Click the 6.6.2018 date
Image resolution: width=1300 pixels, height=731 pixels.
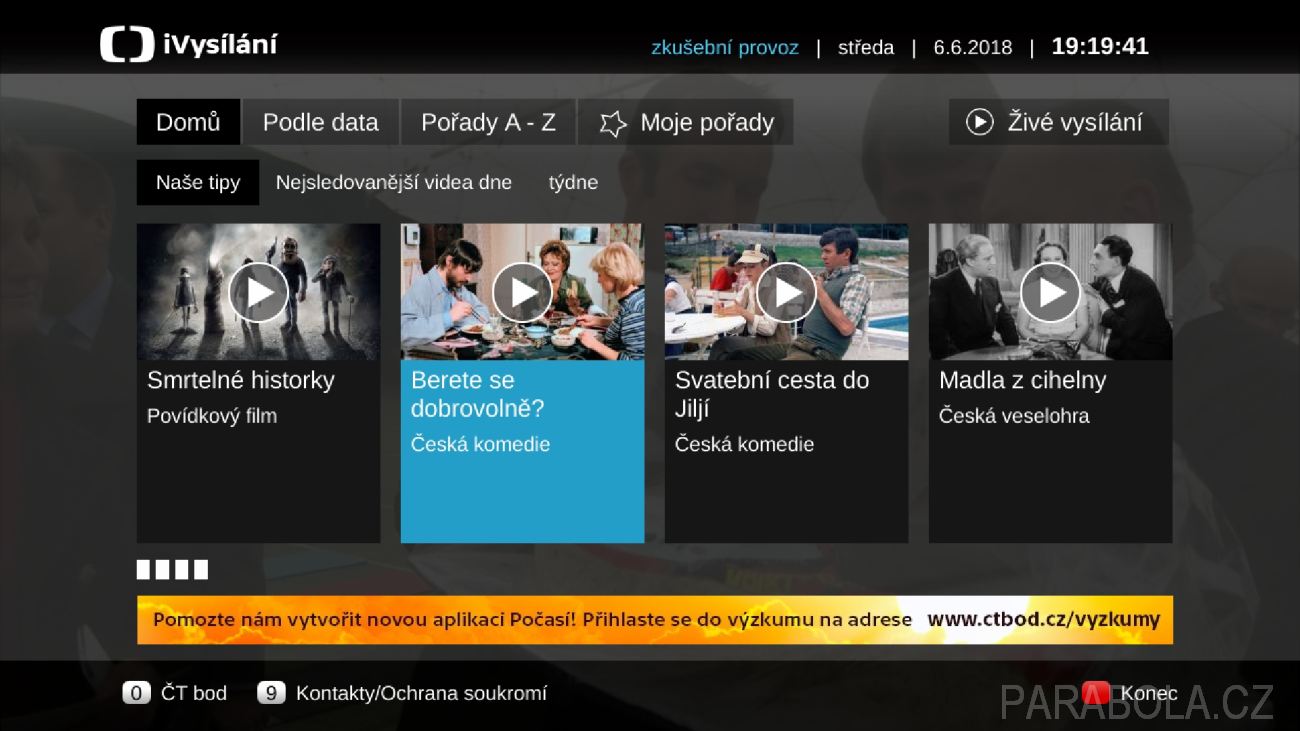tap(973, 47)
